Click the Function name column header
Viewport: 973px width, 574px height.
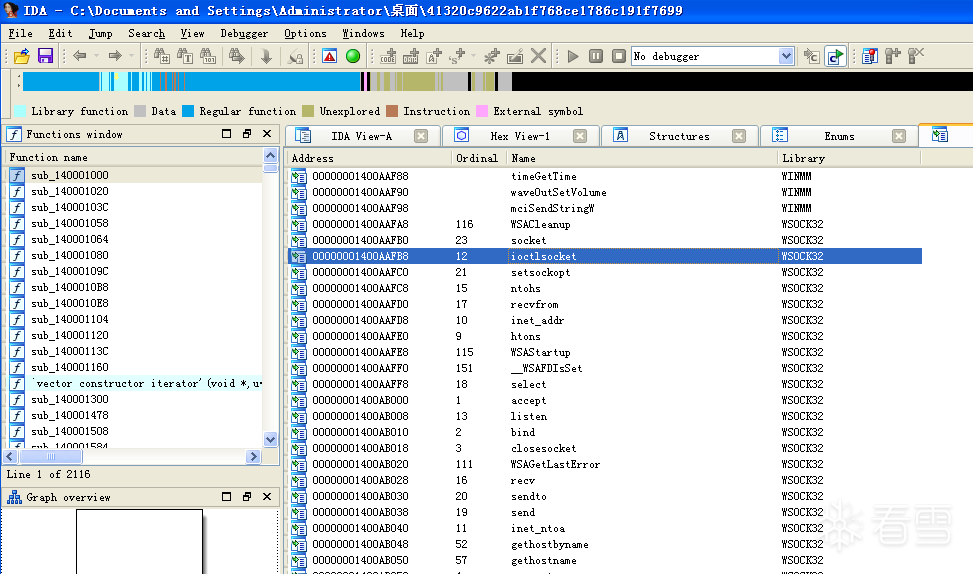pyautogui.click(x=134, y=158)
